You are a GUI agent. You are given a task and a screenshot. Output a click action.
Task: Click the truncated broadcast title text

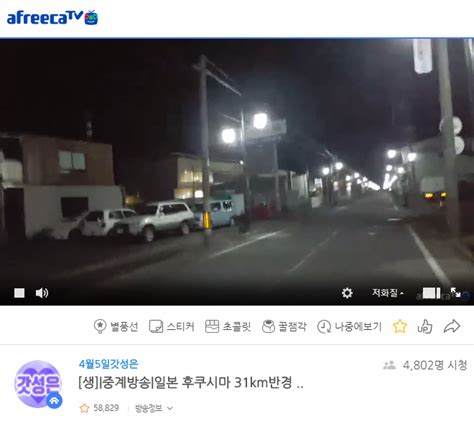(191, 382)
